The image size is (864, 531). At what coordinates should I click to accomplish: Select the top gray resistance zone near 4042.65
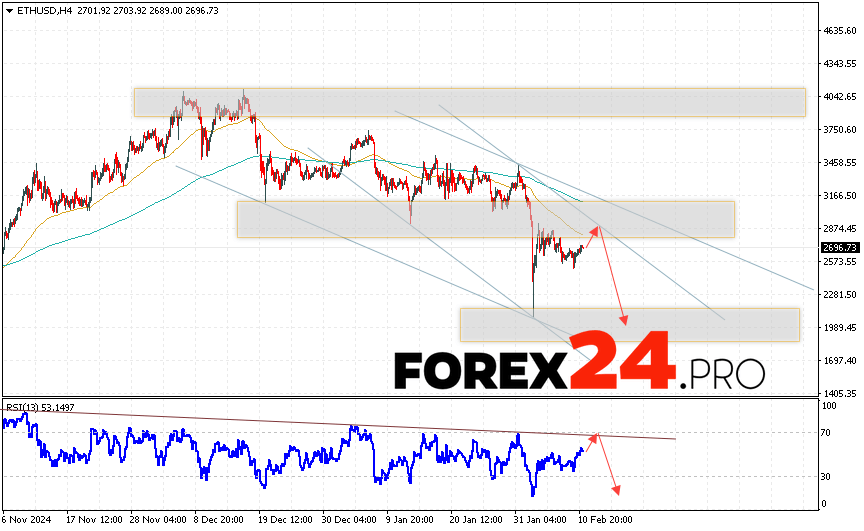coord(469,102)
